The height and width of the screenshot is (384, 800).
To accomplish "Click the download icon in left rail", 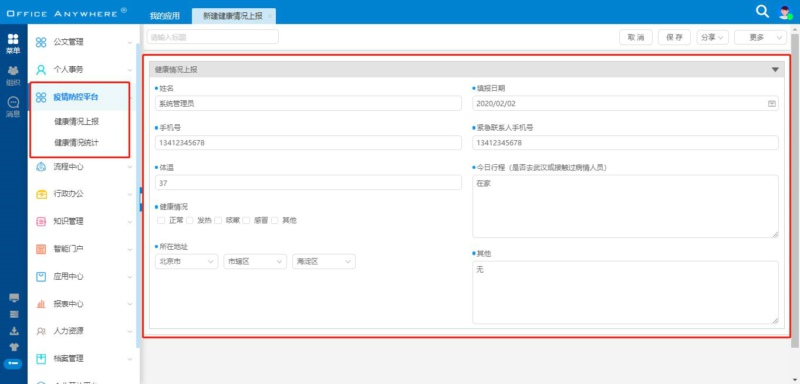I will point(14,331).
